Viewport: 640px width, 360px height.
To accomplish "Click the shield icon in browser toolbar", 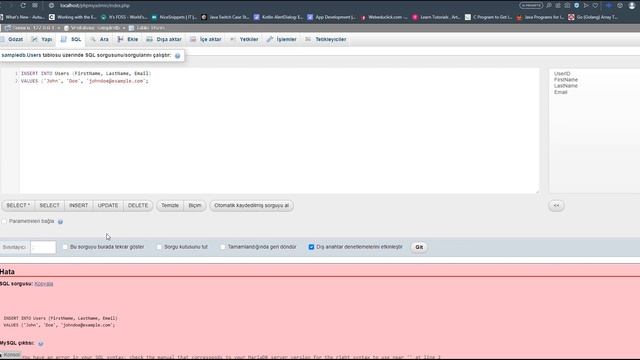I will (576, 5).
